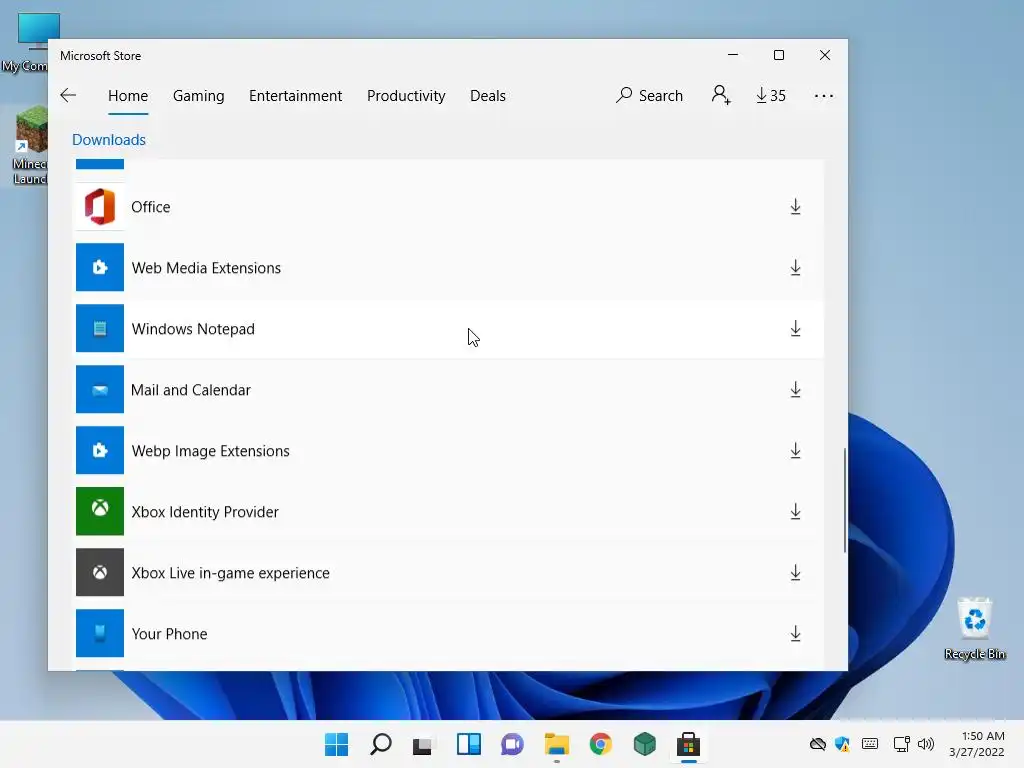Open taskbar Search

381,744
